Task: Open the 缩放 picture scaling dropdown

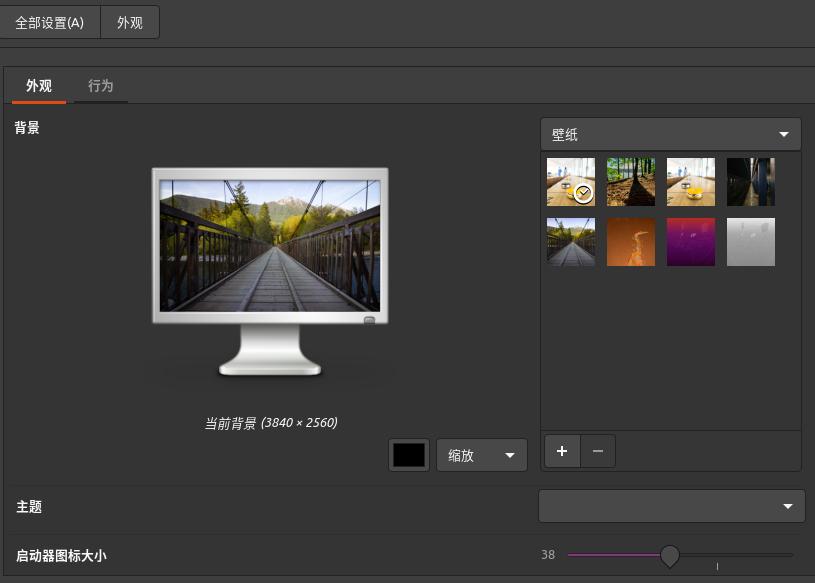Action: (x=481, y=455)
